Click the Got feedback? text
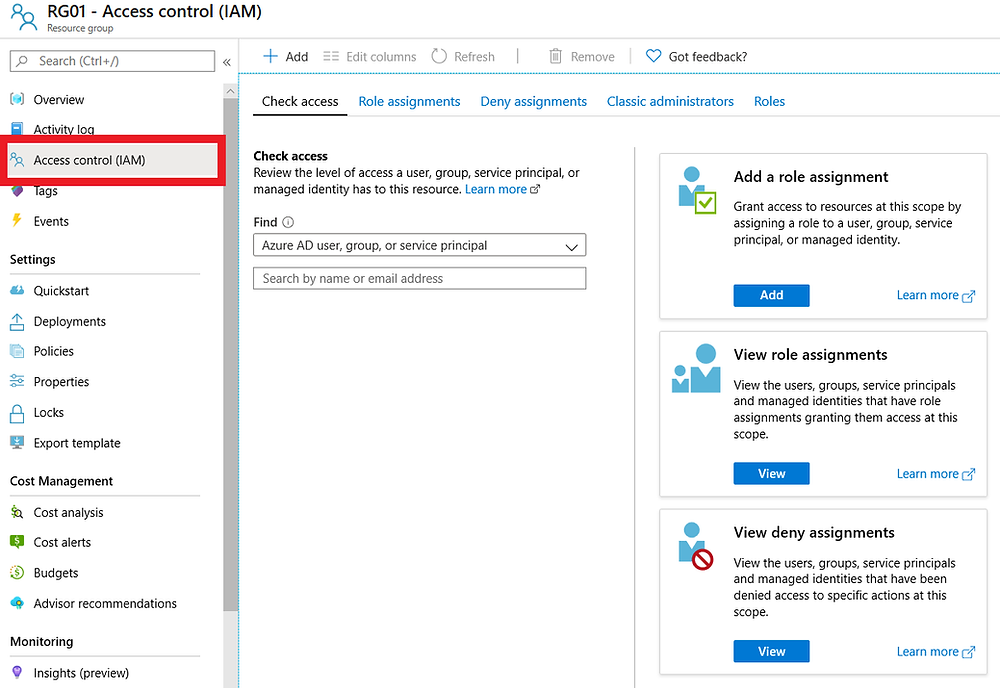 pos(707,57)
